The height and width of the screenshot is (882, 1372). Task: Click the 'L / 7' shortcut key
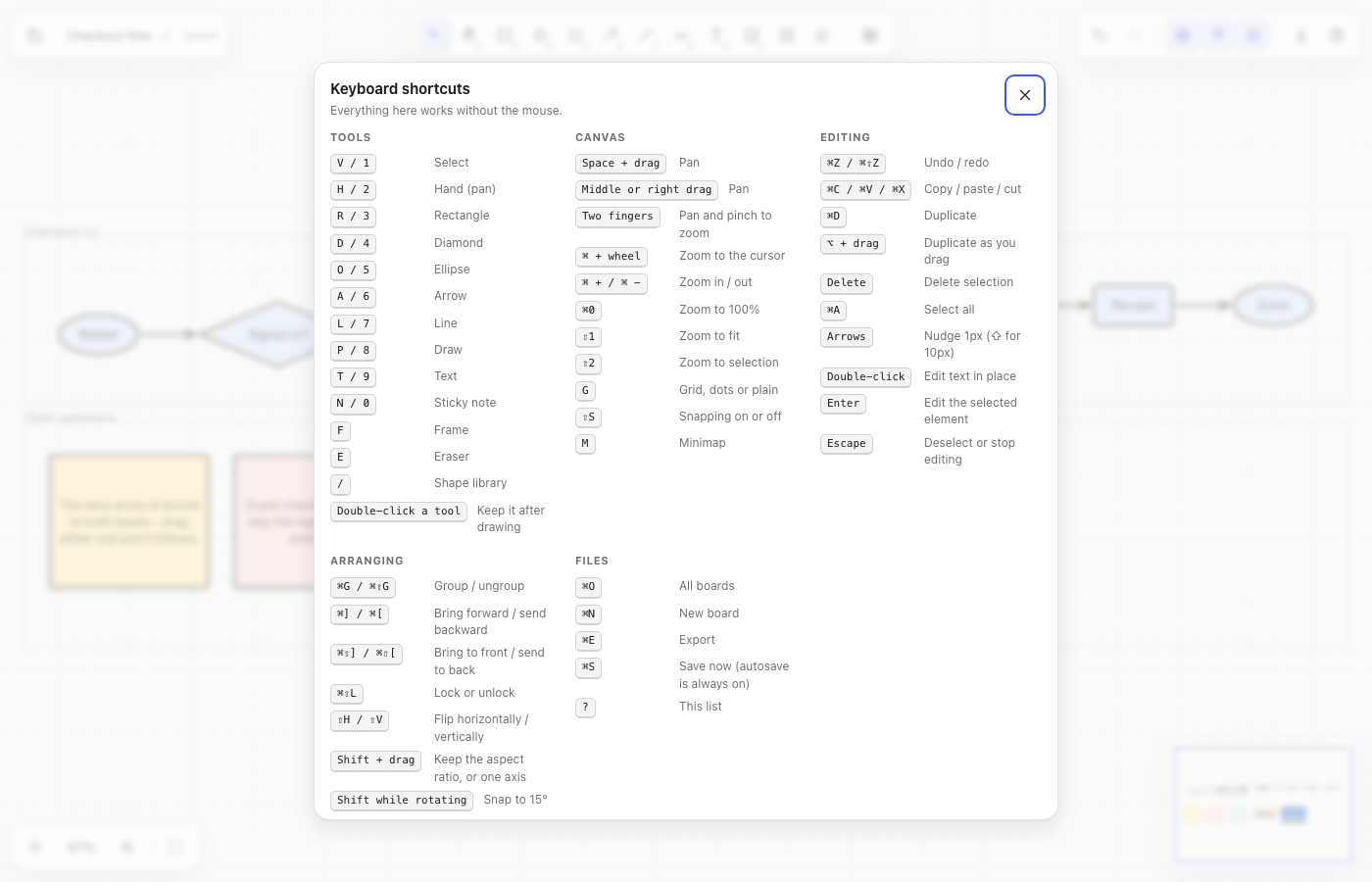(353, 324)
